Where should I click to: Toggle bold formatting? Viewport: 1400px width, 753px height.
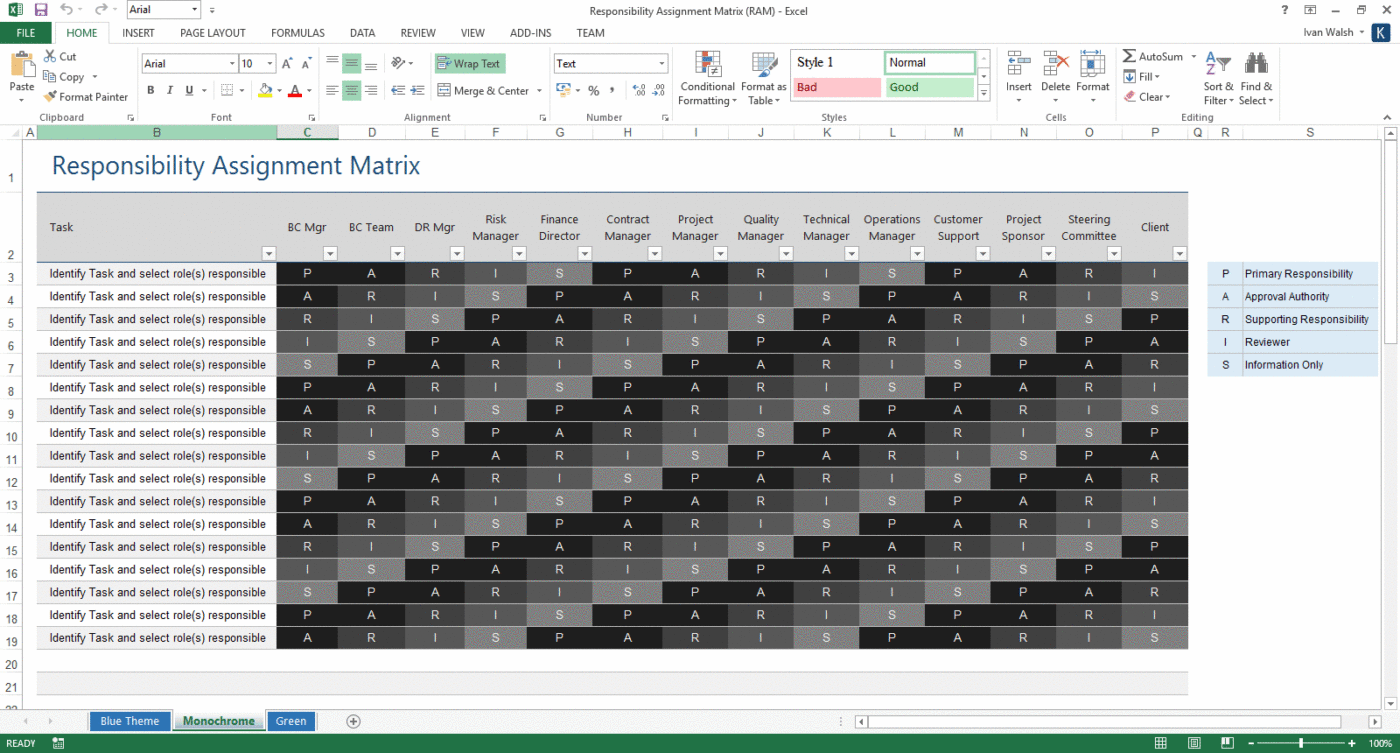tap(151, 90)
